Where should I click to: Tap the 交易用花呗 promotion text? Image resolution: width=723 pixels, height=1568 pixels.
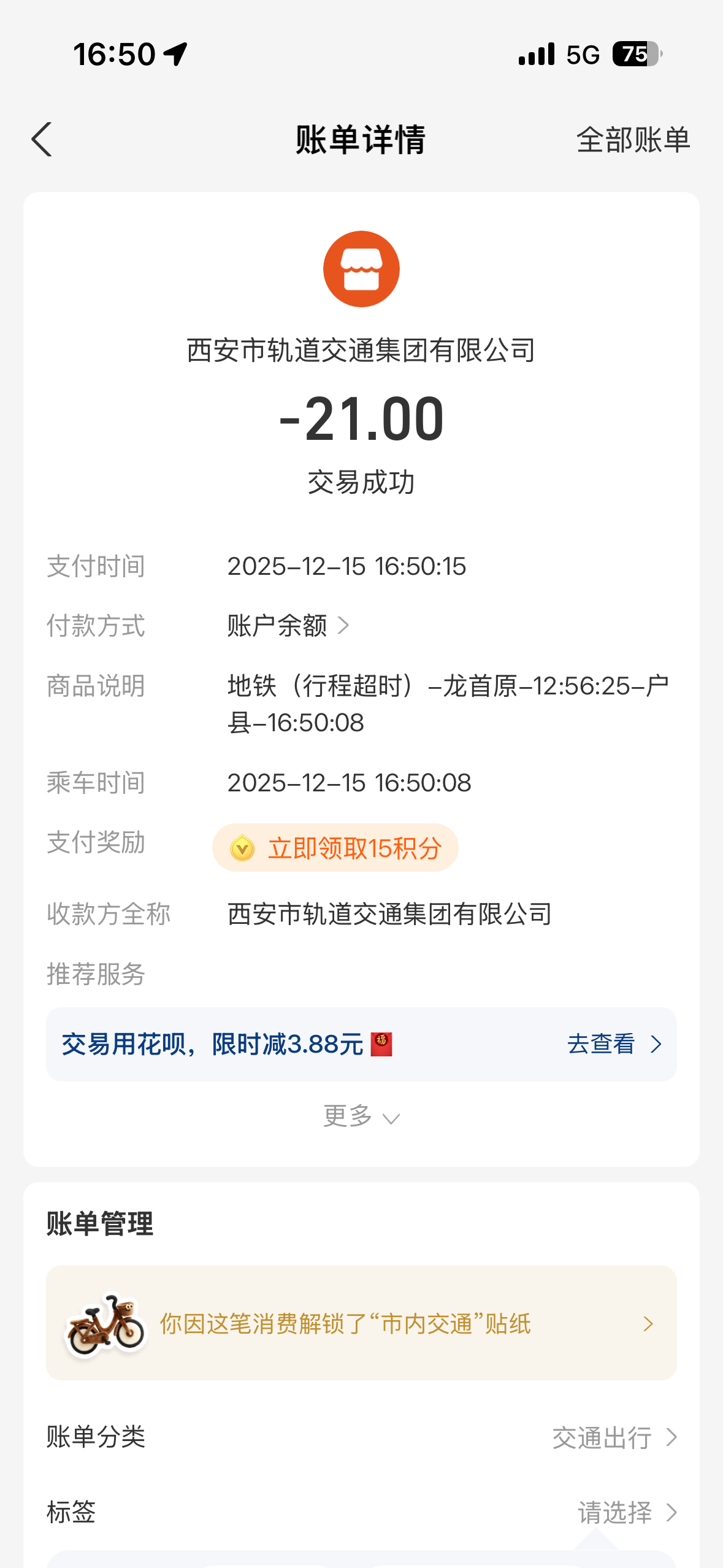[x=212, y=1044]
